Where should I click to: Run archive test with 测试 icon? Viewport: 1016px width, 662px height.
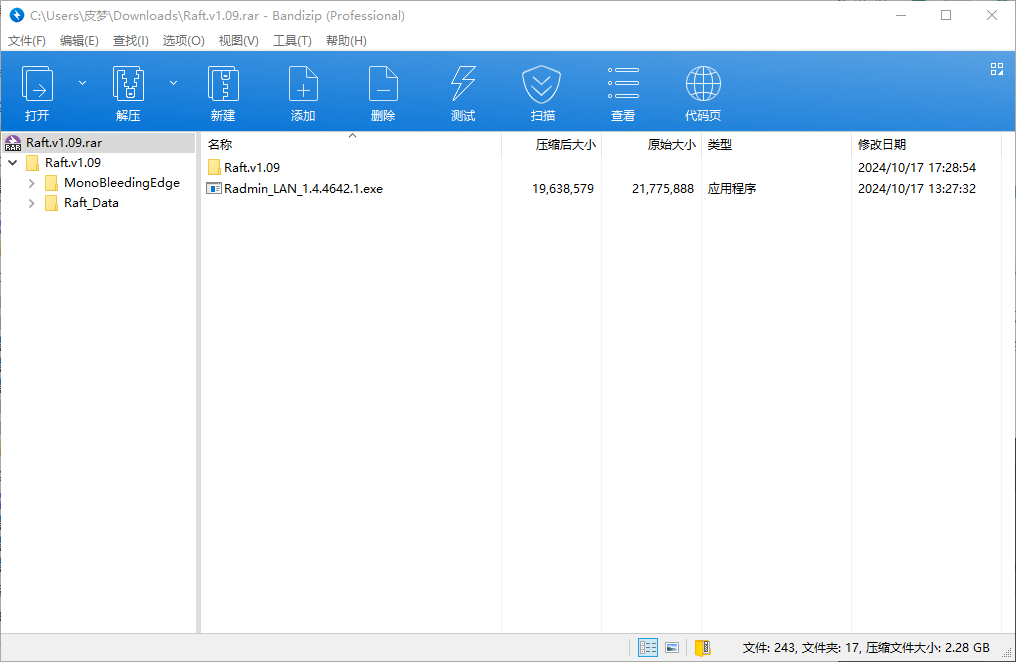(463, 85)
